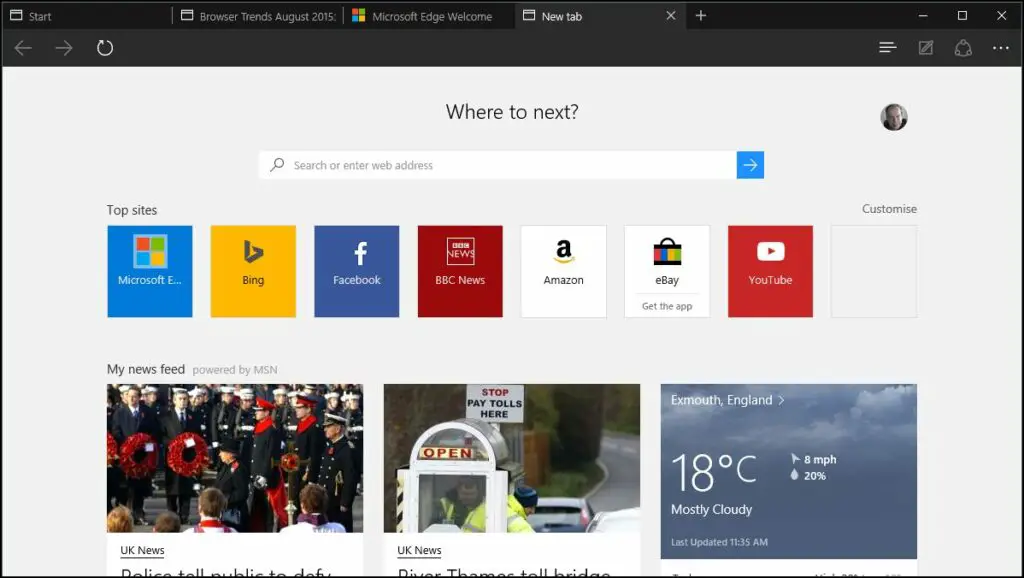1024x578 pixels.
Task: Click the 8 mph wind speed value
Action: pyautogui.click(x=820, y=460)
